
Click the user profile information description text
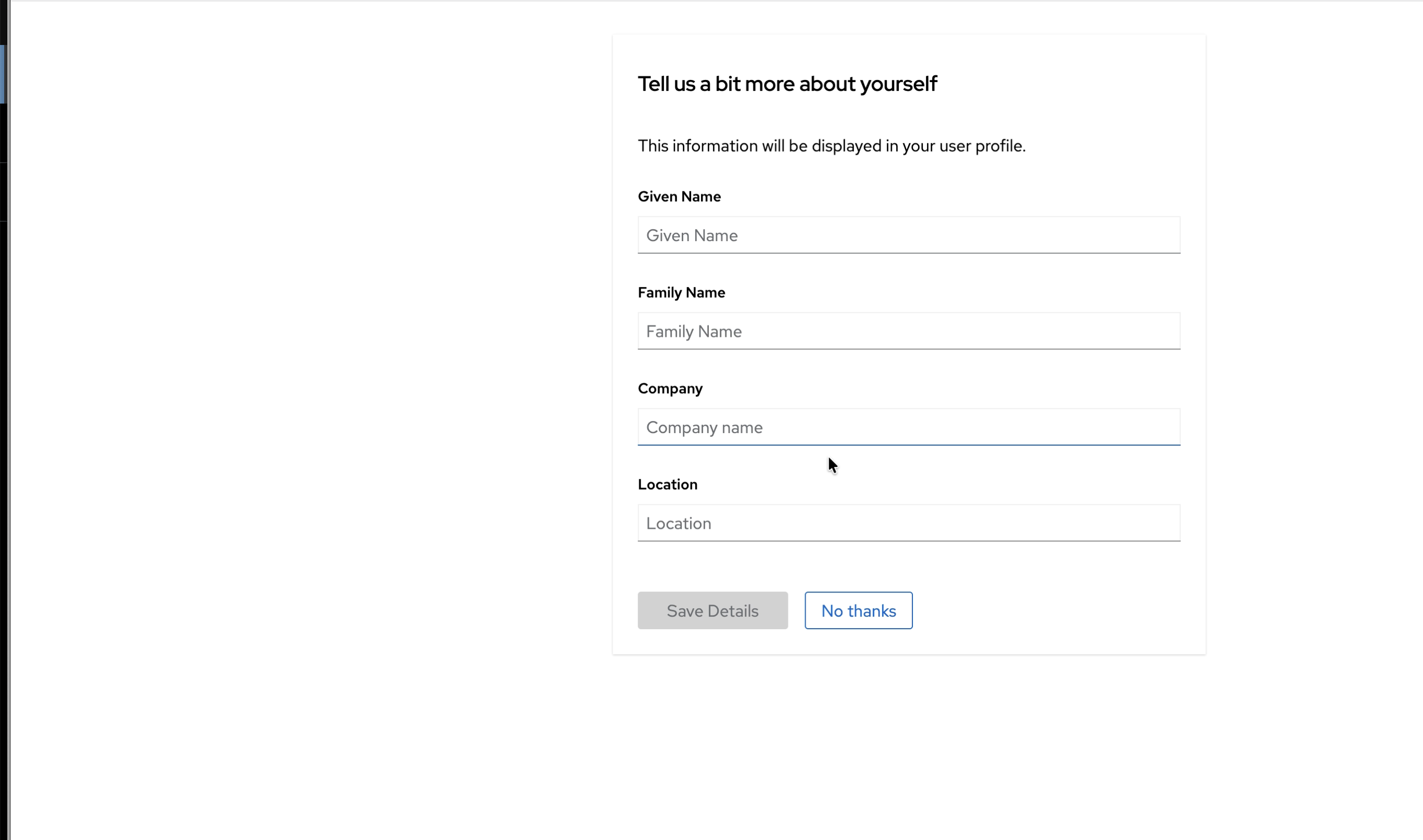[x=831, y=146]
